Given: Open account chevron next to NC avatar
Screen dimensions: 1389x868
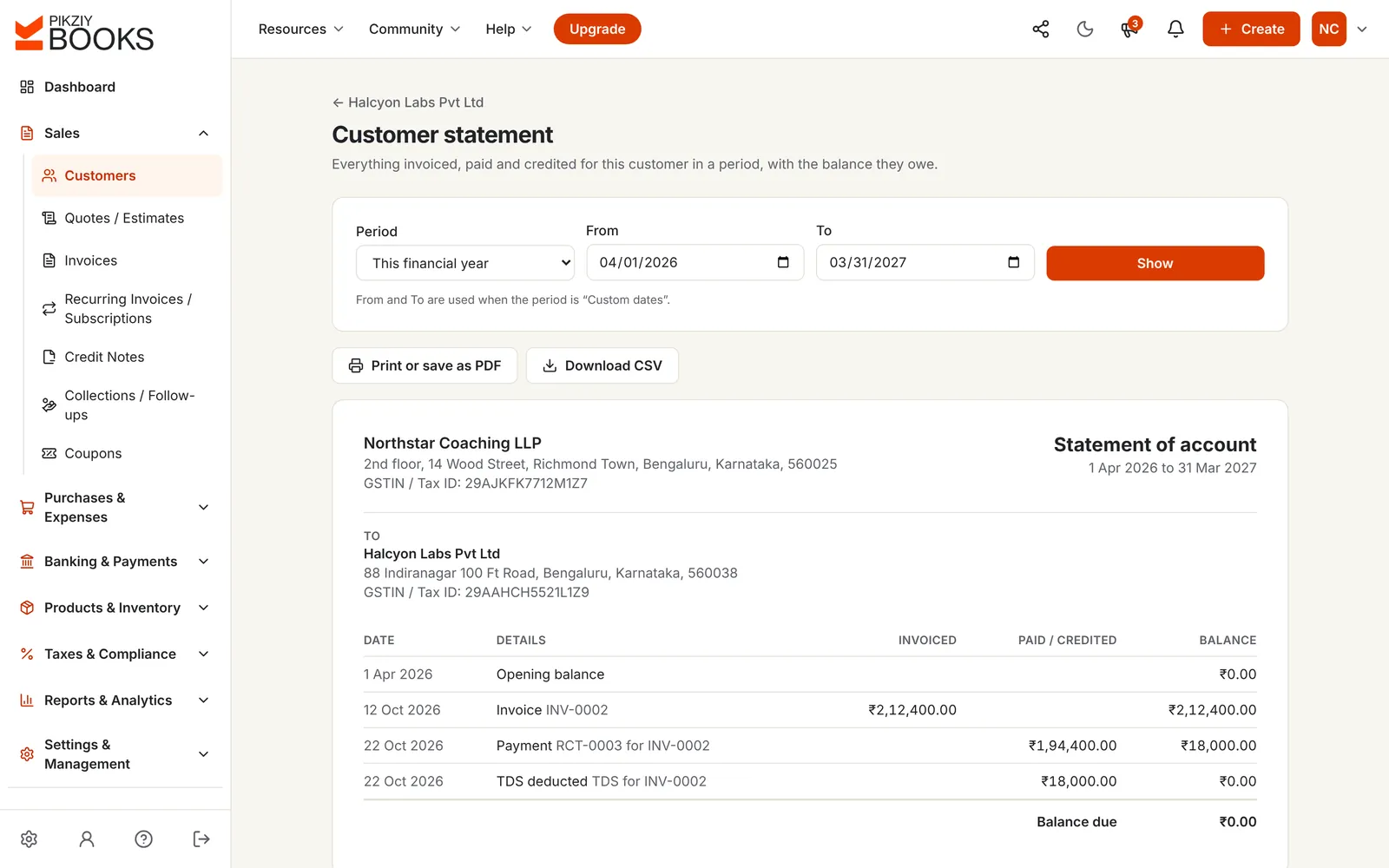Looking at the screenshot, I should pyautogui.click(x=1362, y=29).
